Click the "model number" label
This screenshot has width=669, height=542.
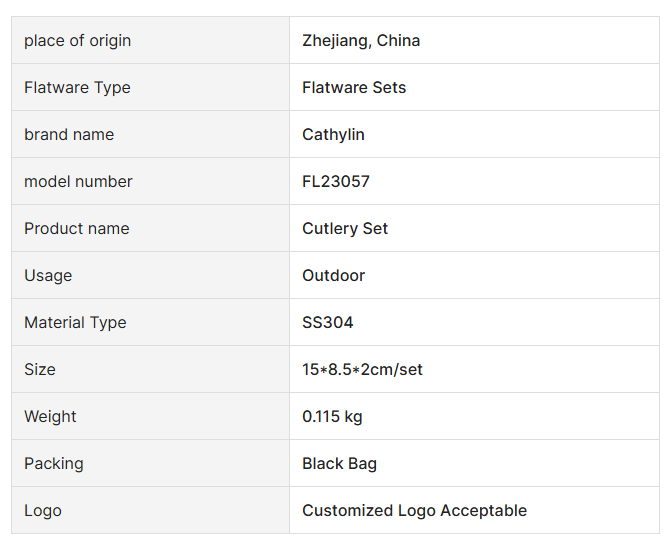[78, 182]
